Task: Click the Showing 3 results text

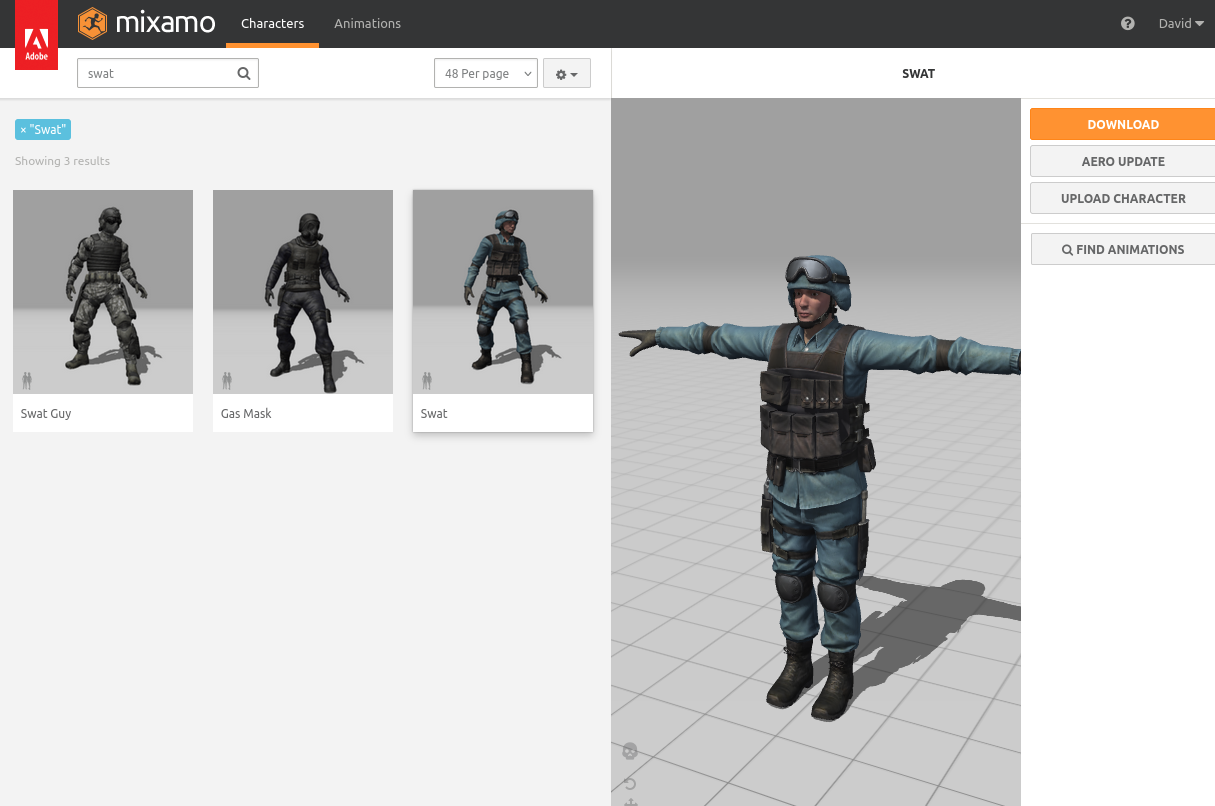Action: coord(62,161)
